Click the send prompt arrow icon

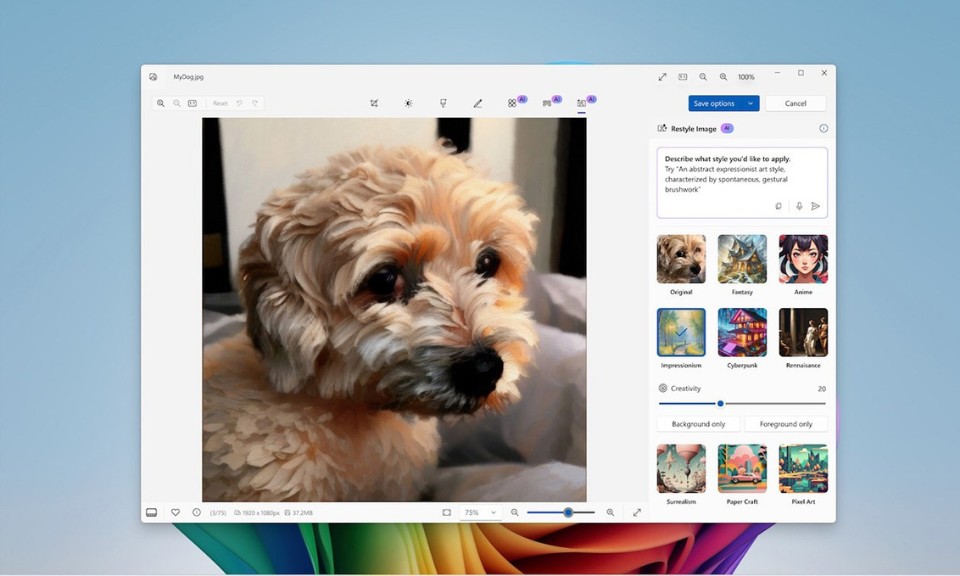click(x=817, y=206)
